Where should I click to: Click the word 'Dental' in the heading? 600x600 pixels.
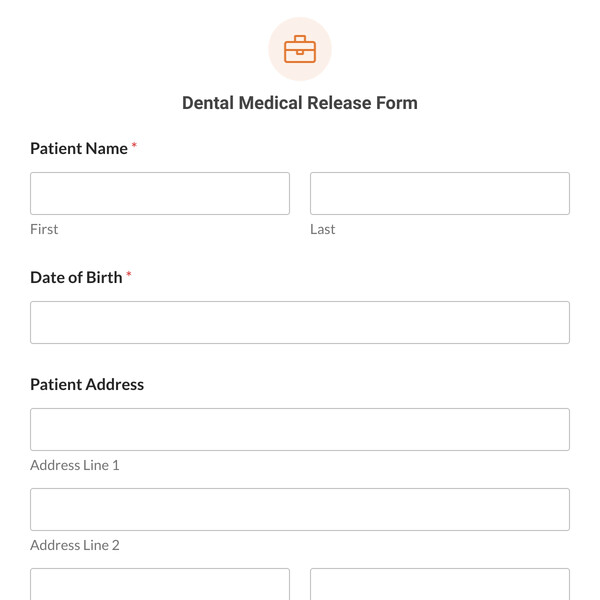click(x=208, y=103)
